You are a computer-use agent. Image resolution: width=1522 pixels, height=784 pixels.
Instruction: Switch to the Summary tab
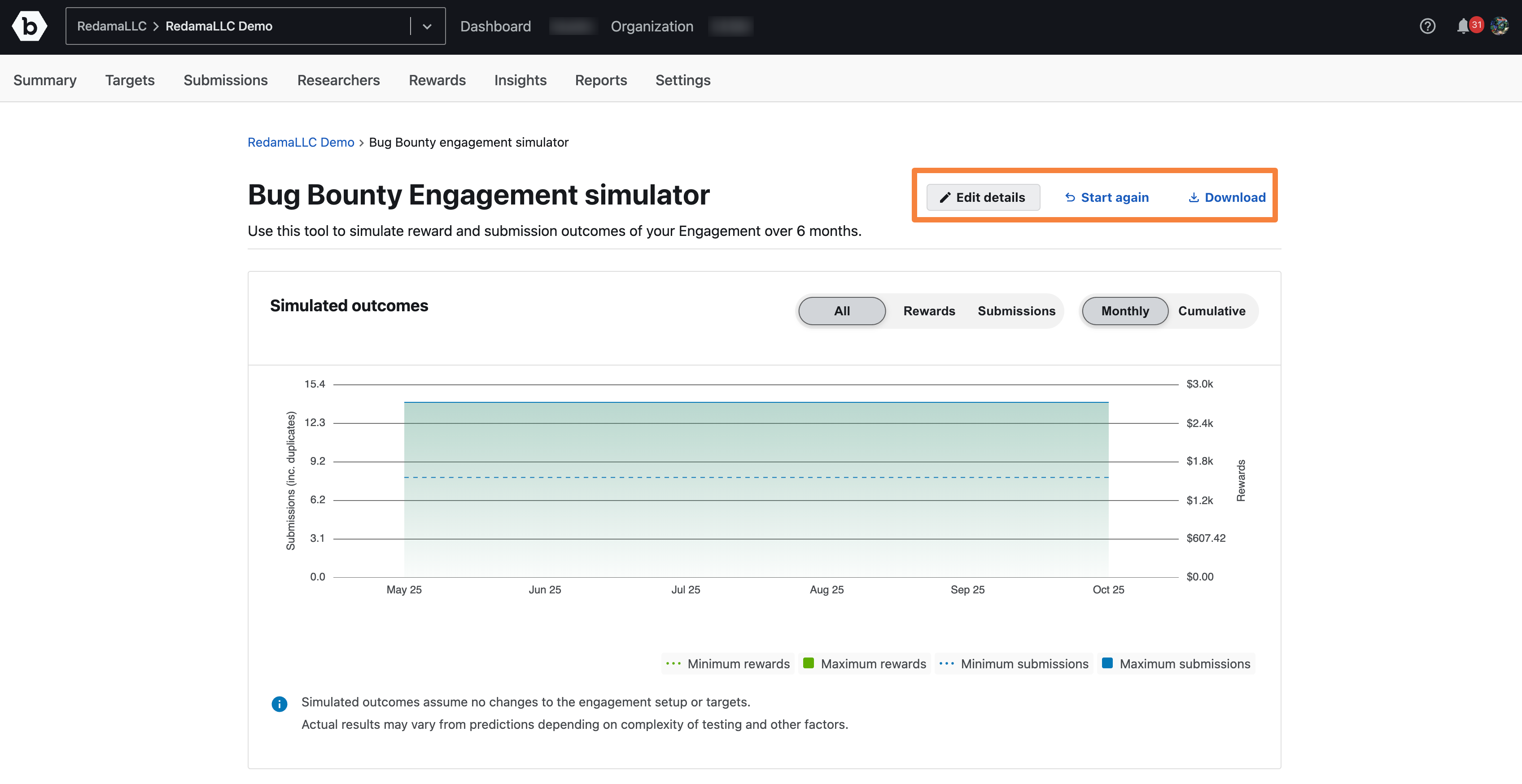(x=45, y=80)
